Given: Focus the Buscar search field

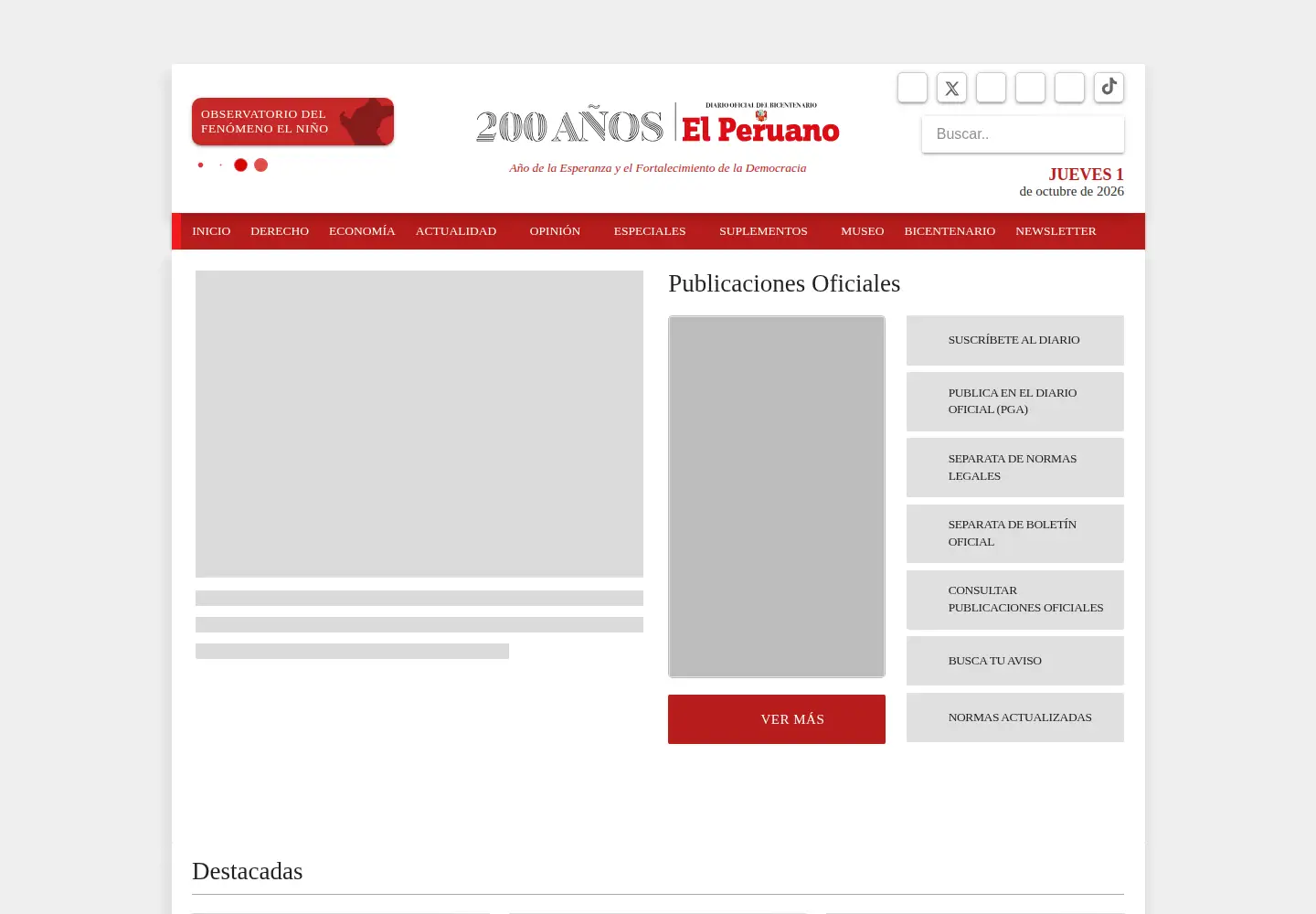Looking at the screenshot, I should [x=1023, y=134].
